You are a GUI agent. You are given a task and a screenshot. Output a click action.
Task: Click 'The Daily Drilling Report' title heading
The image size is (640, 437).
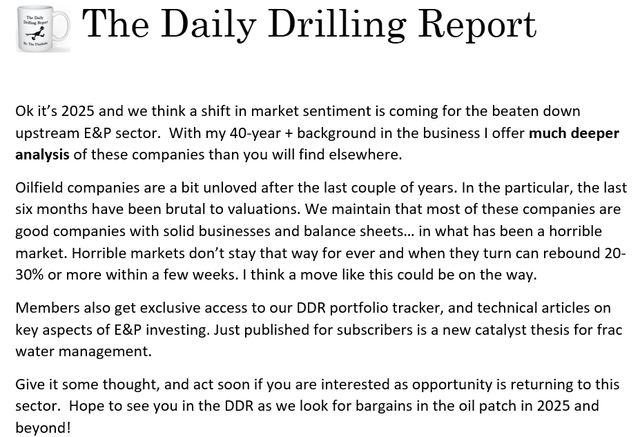[309, 25]
